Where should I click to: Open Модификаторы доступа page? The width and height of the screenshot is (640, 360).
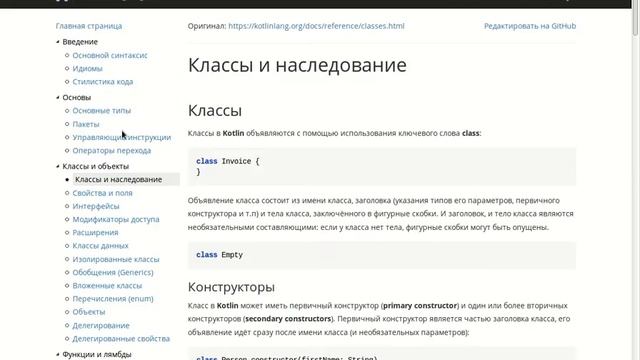click(116, 219)
